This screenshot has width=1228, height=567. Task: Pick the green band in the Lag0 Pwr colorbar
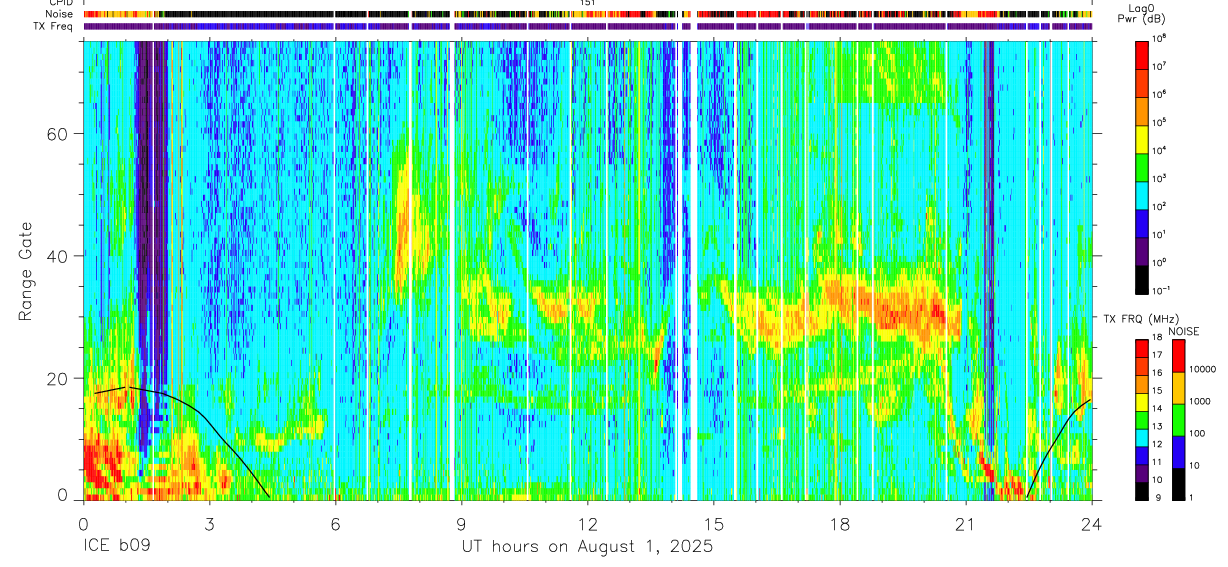1141,167
